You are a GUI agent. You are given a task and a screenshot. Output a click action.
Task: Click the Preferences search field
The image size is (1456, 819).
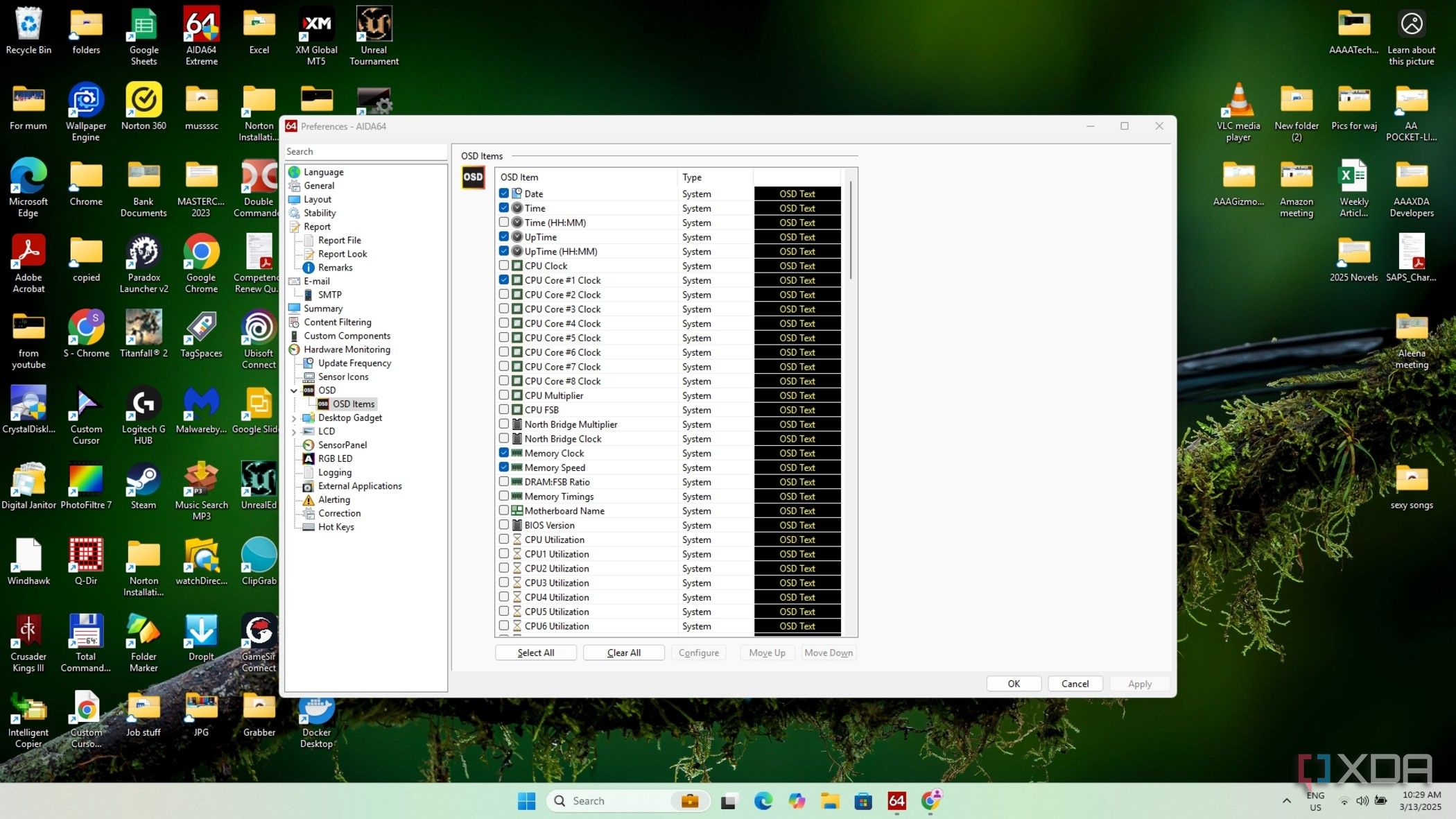[x=365, y=152]
